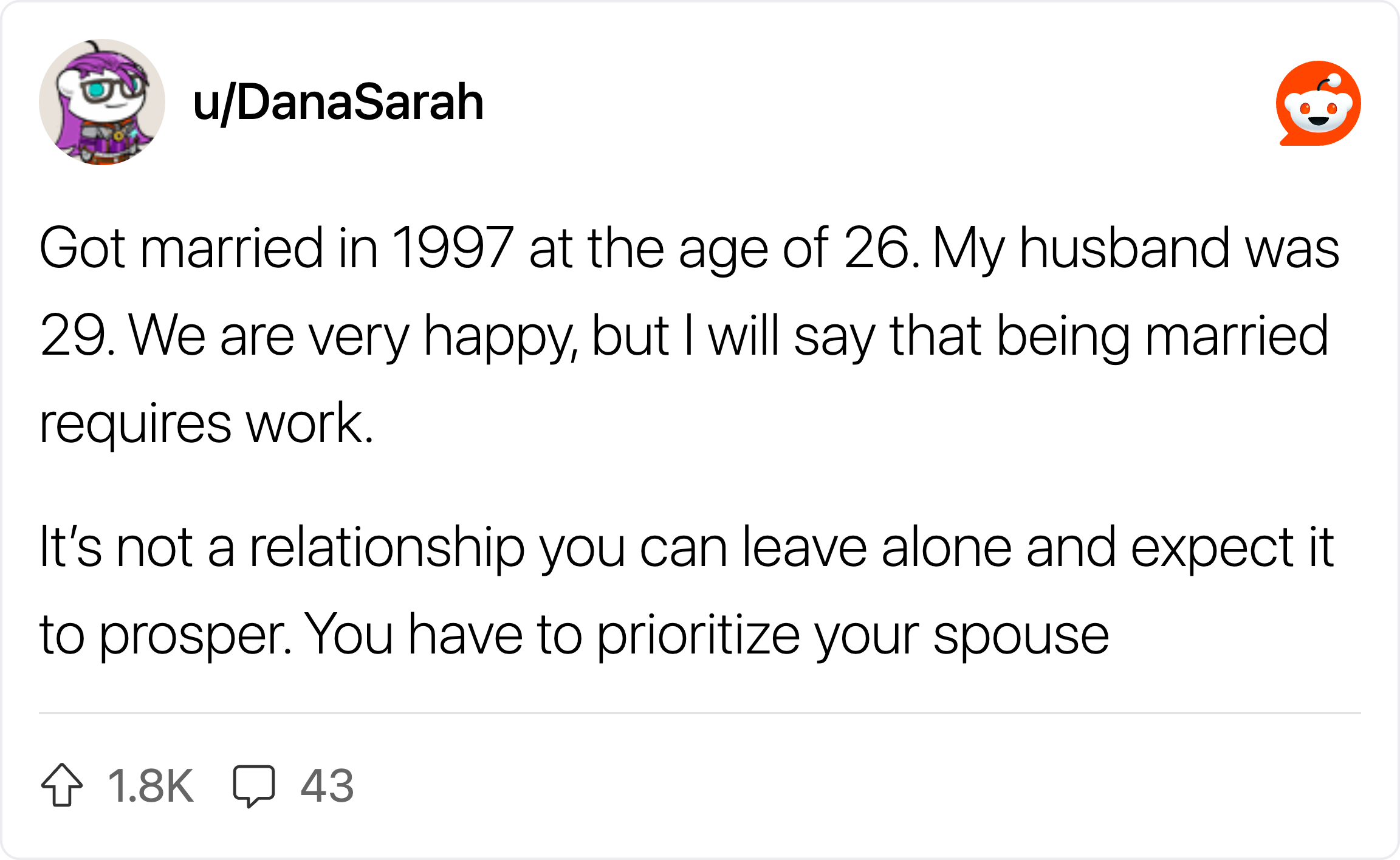Click the 1.8K upvote count
Viewport: 1400px width, 860px height.
(151, 786)
